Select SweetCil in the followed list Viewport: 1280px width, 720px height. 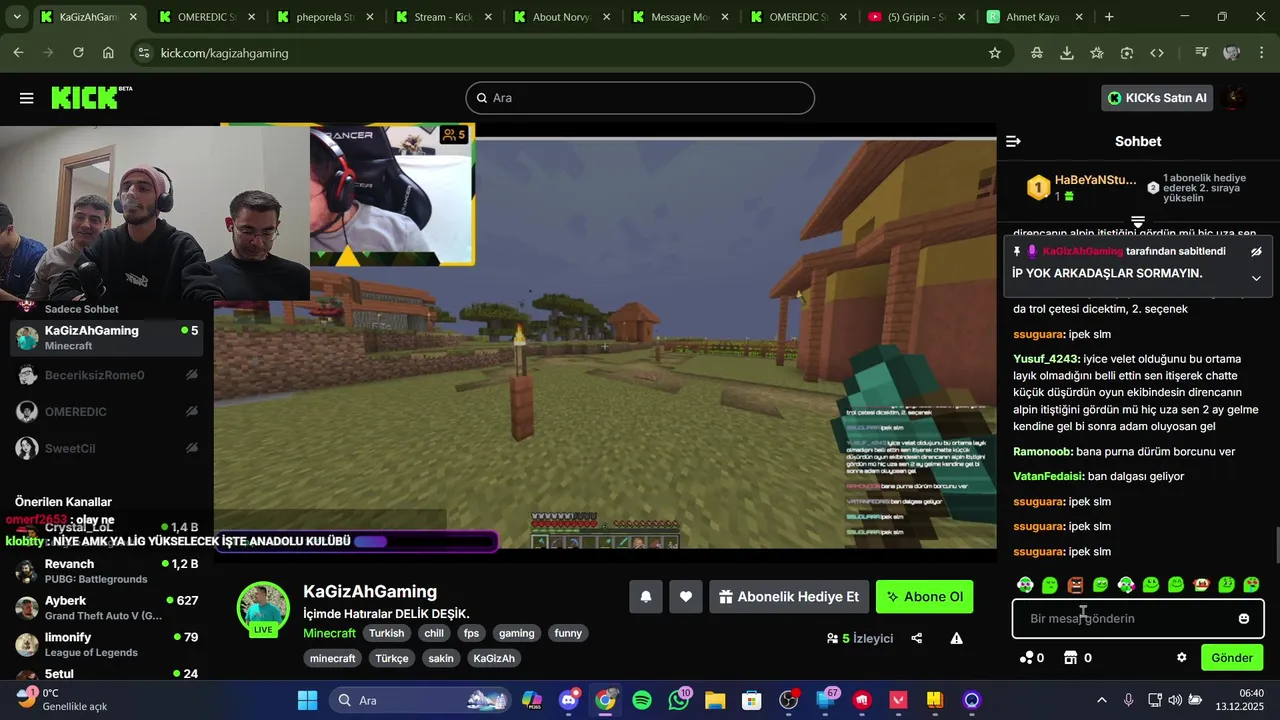[106, 448]
